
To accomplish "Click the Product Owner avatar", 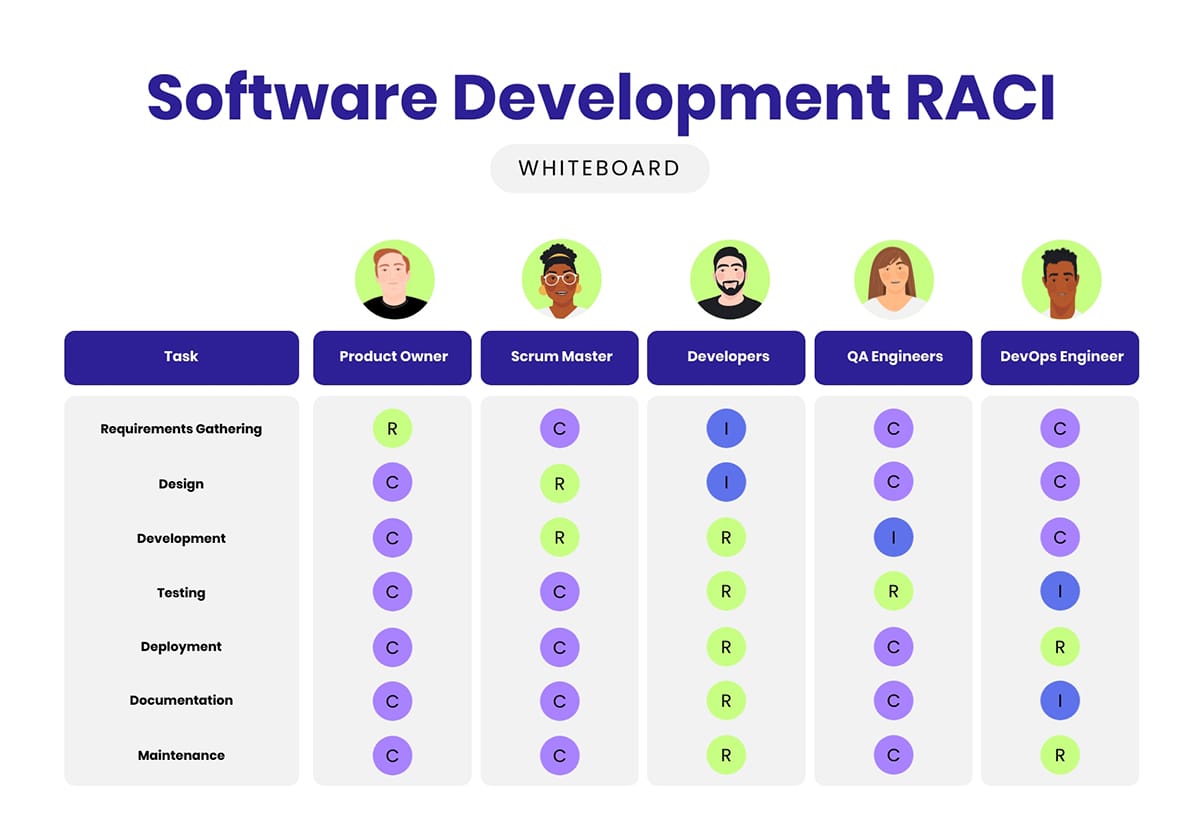I will 395,280.
